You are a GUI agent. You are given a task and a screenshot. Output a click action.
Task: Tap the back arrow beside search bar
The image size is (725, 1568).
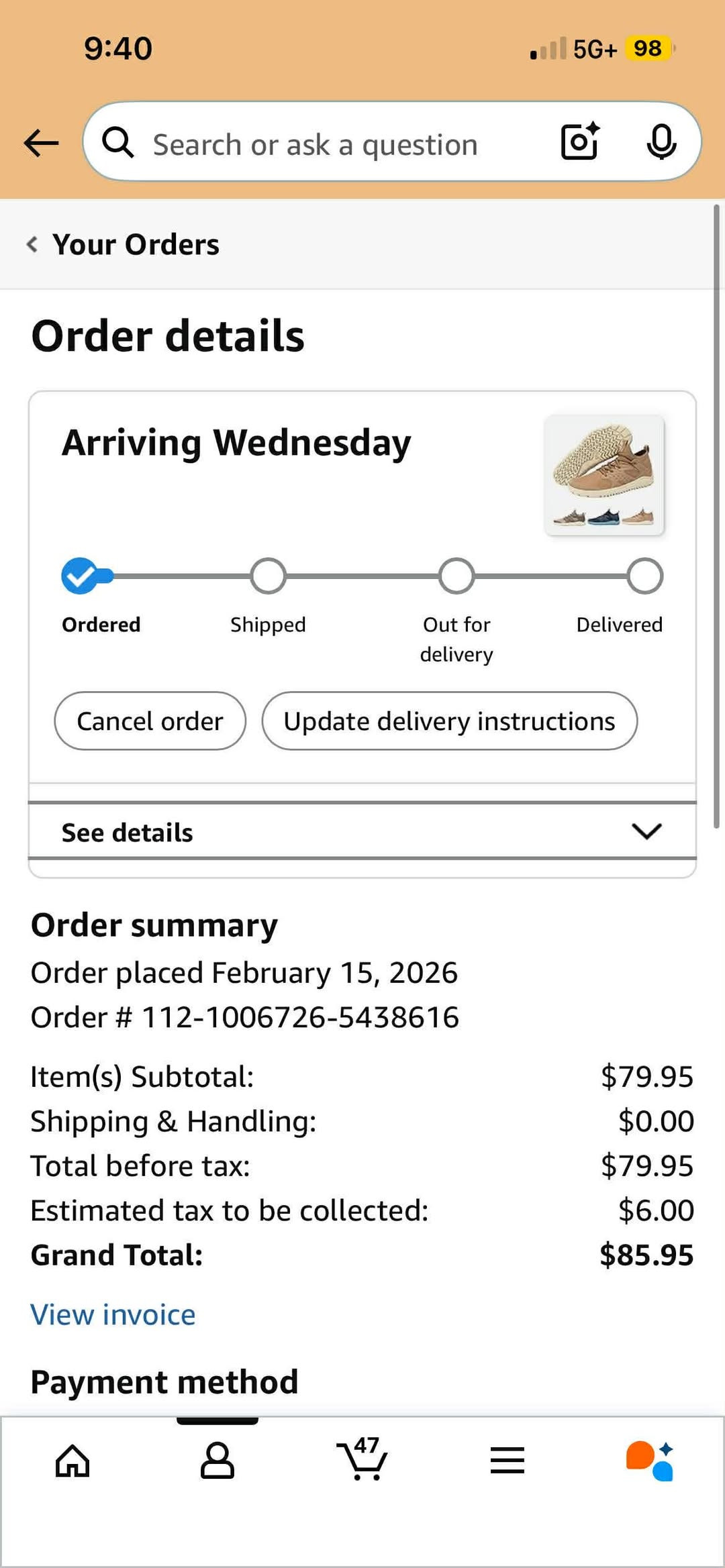pyautogui.click(x=41, y=142)
